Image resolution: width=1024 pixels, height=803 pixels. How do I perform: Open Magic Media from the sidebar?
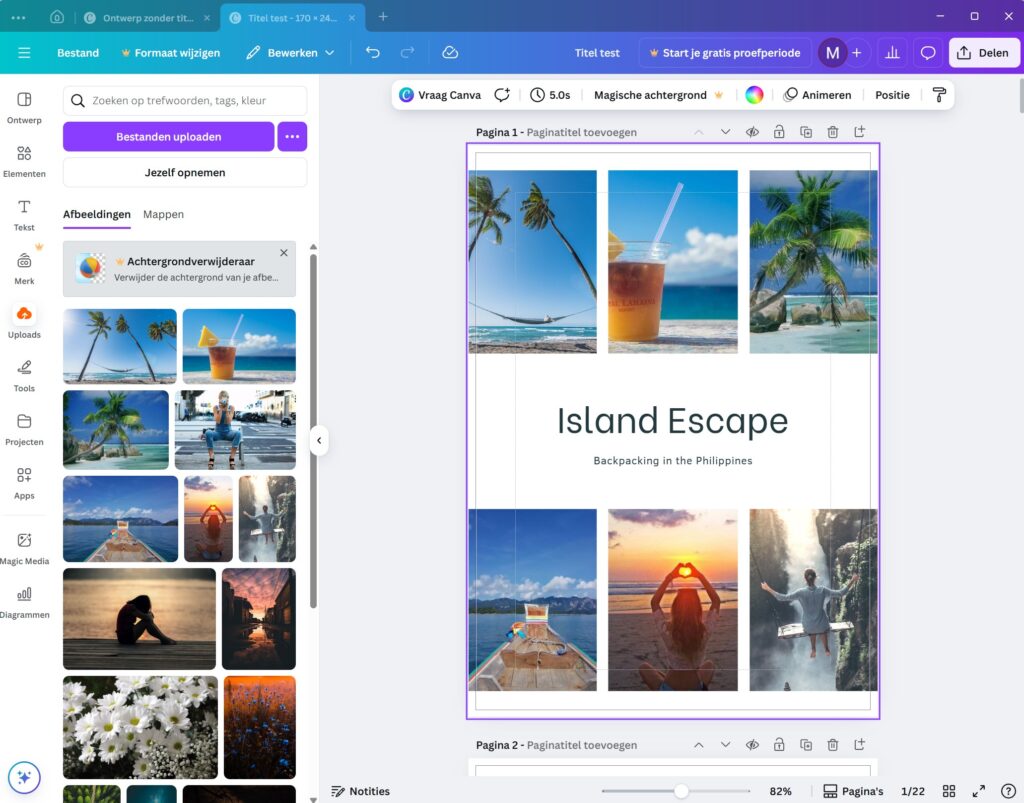click(x=24, y=548)
